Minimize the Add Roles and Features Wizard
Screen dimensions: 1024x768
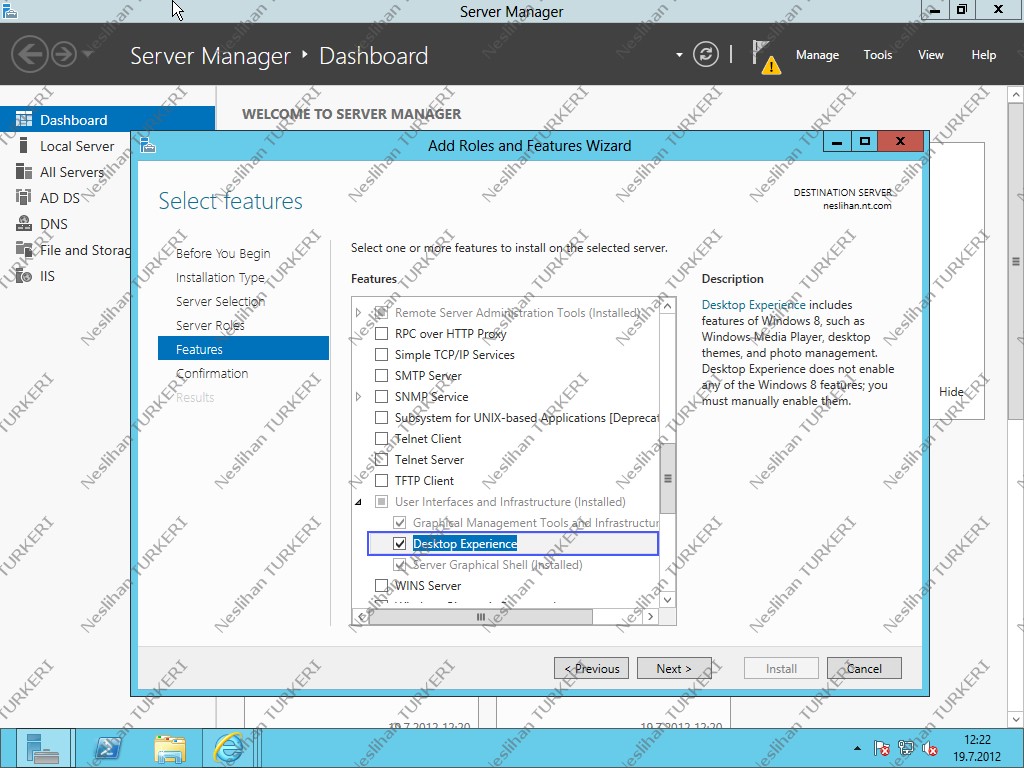(x=837, y=141)
